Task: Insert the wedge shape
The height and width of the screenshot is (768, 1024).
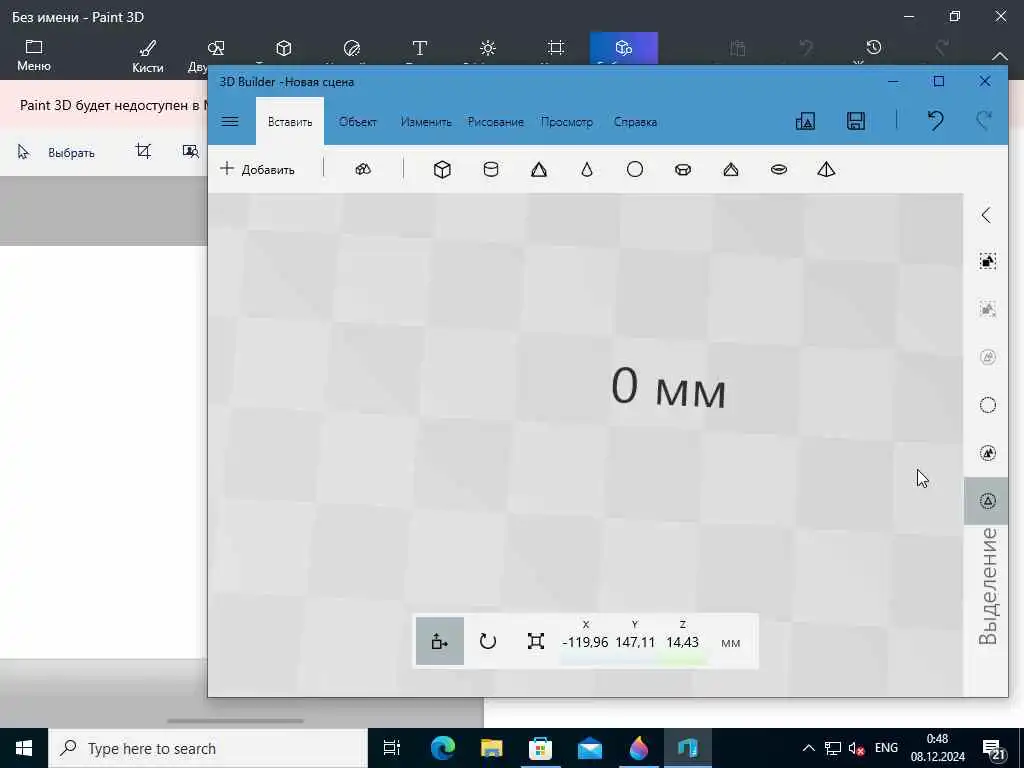Action: (x=731, y=170)
